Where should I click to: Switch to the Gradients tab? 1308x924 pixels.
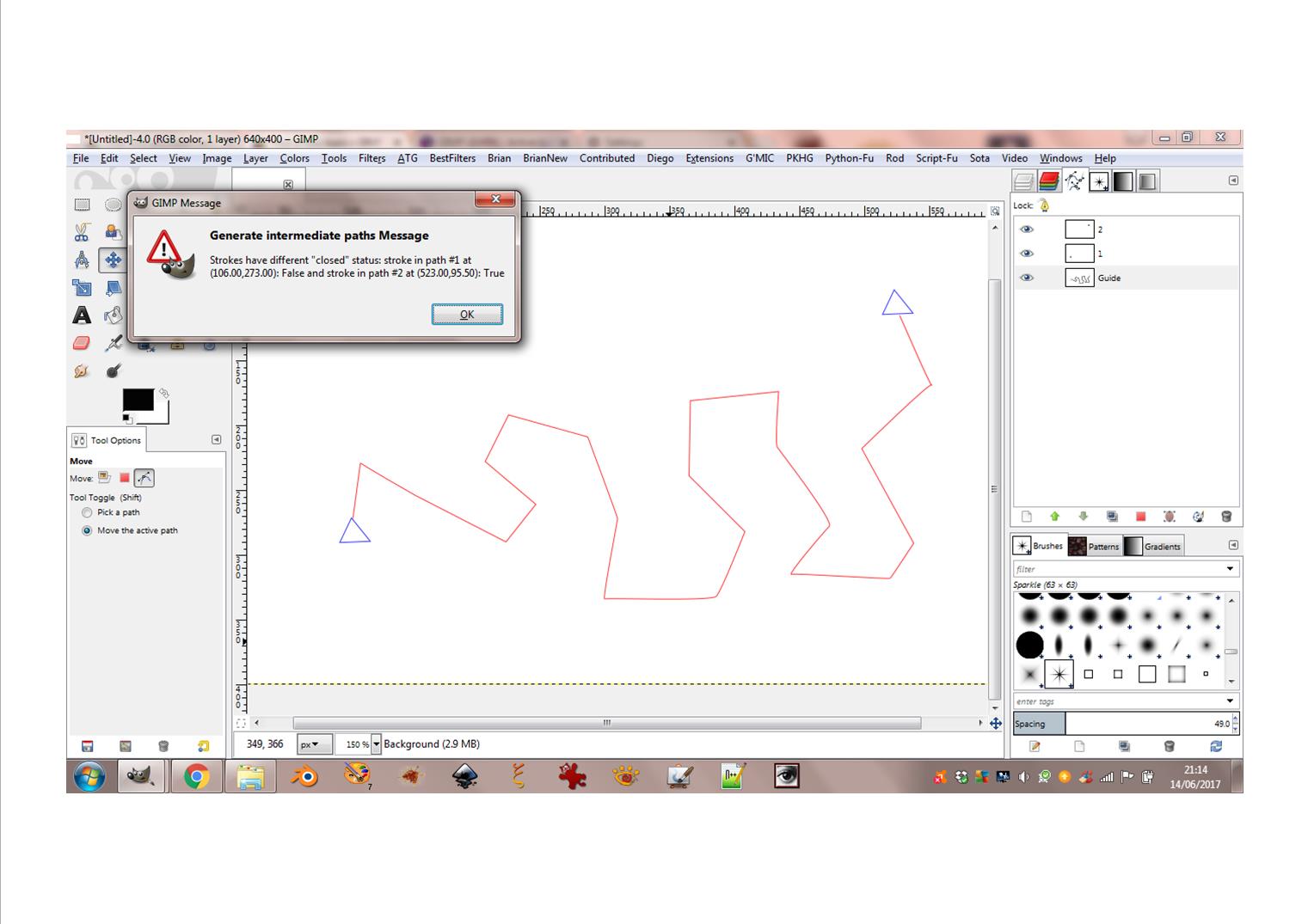pyautogui.click(x=1153, y=546)
